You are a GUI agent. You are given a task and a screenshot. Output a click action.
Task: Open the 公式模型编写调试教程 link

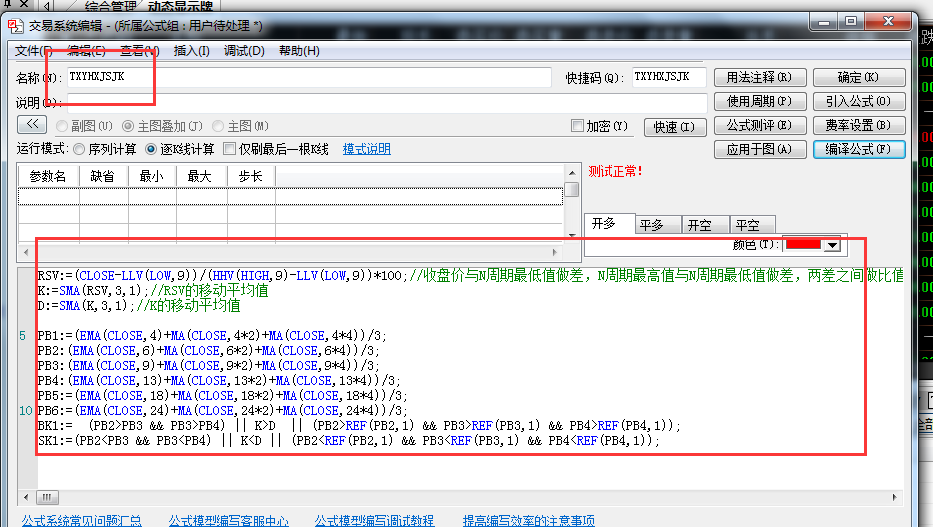pos(374,520)
